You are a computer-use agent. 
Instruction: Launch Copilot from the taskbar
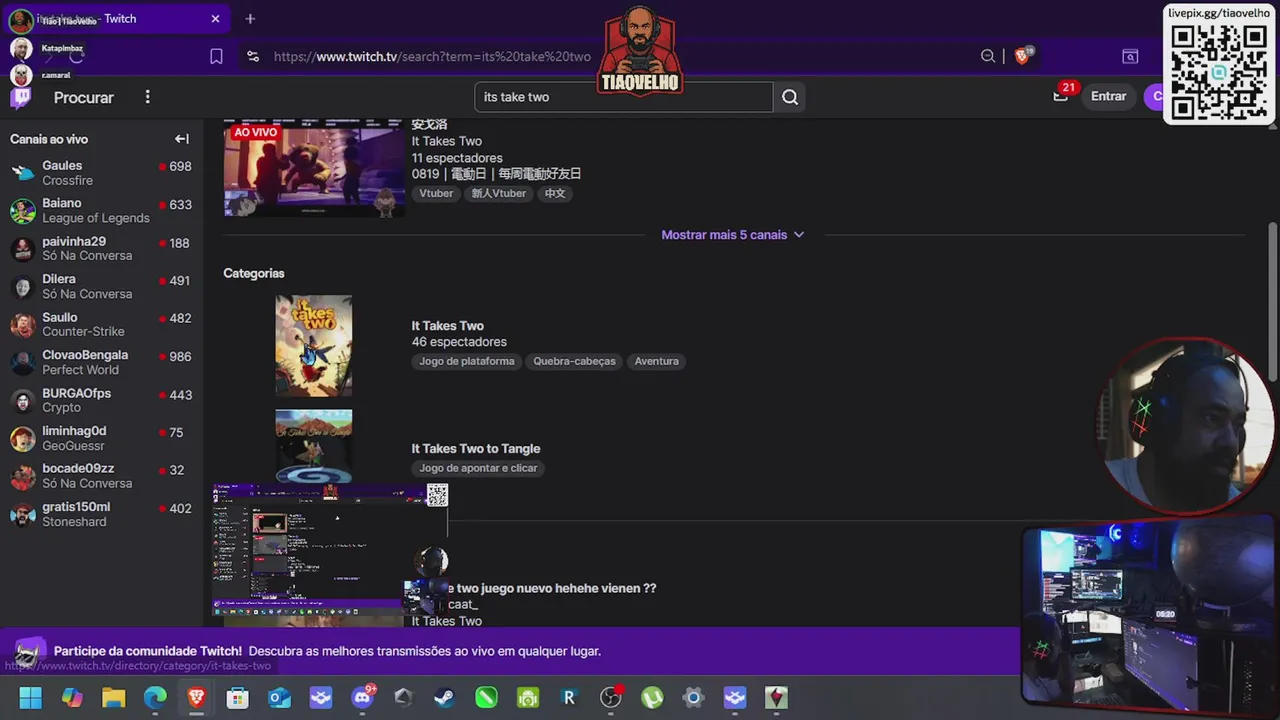[72, 697]
